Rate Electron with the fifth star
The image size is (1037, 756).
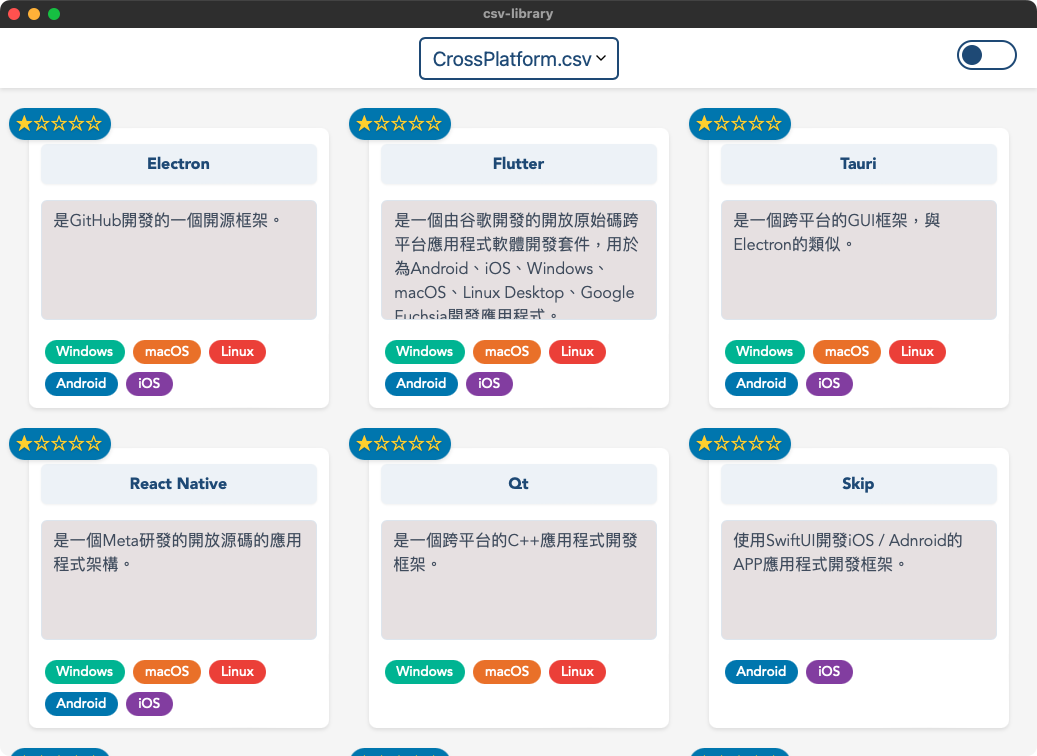click(x=94, y=124)
